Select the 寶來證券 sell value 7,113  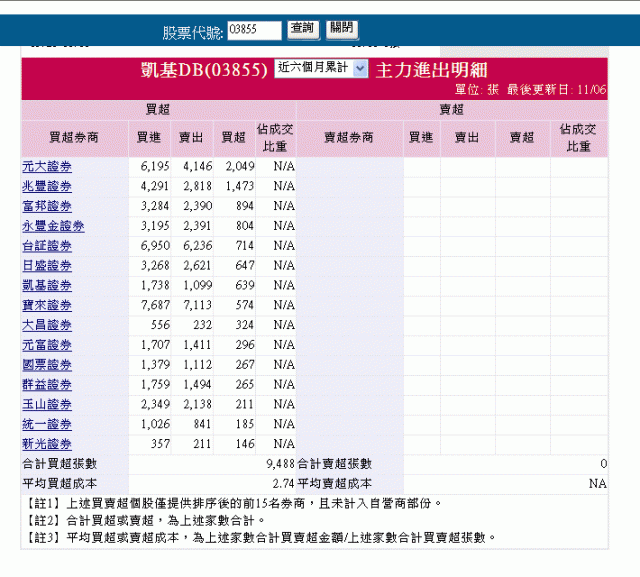[198, 306]
